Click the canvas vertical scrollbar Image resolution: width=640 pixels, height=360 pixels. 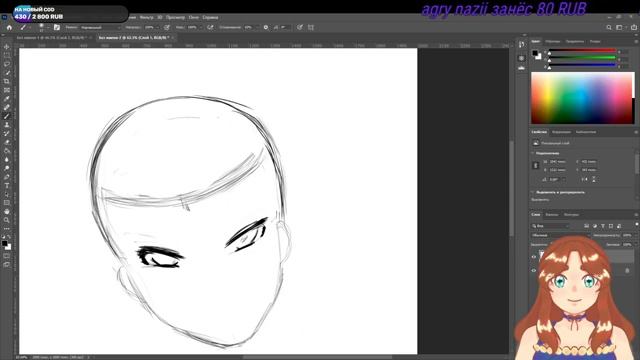pos(511,188)
